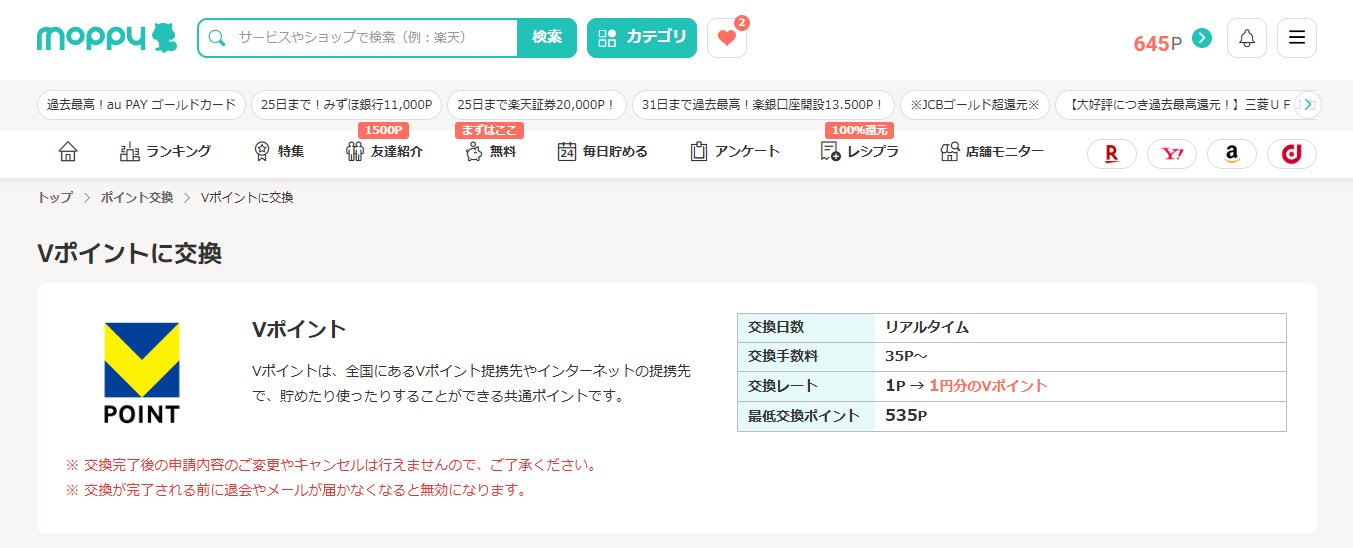Open the 友達紹介 menu item
1353x548 pixels.
click(383, 152)
